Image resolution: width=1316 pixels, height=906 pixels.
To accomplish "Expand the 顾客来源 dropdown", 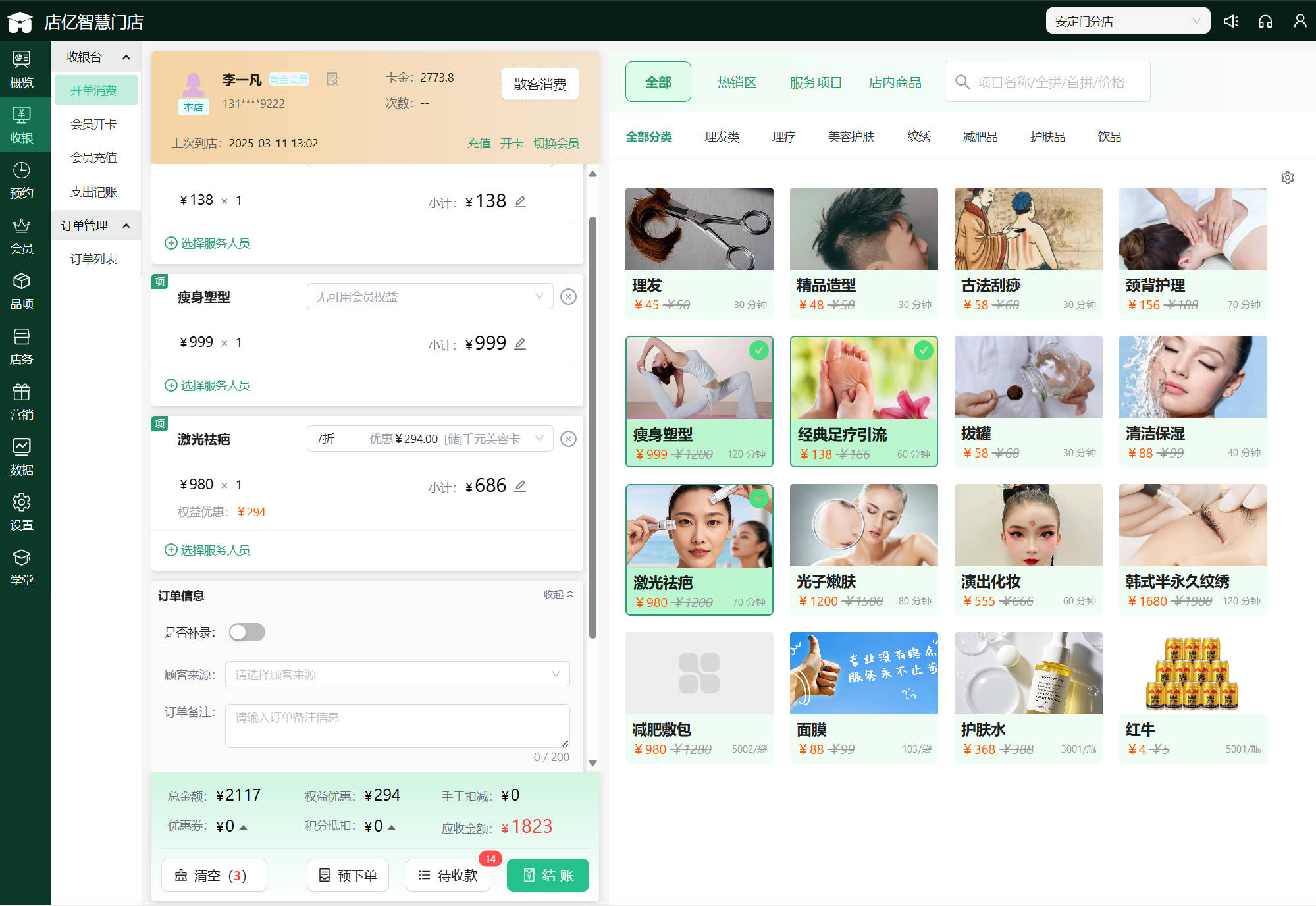I will click(397, 674).
